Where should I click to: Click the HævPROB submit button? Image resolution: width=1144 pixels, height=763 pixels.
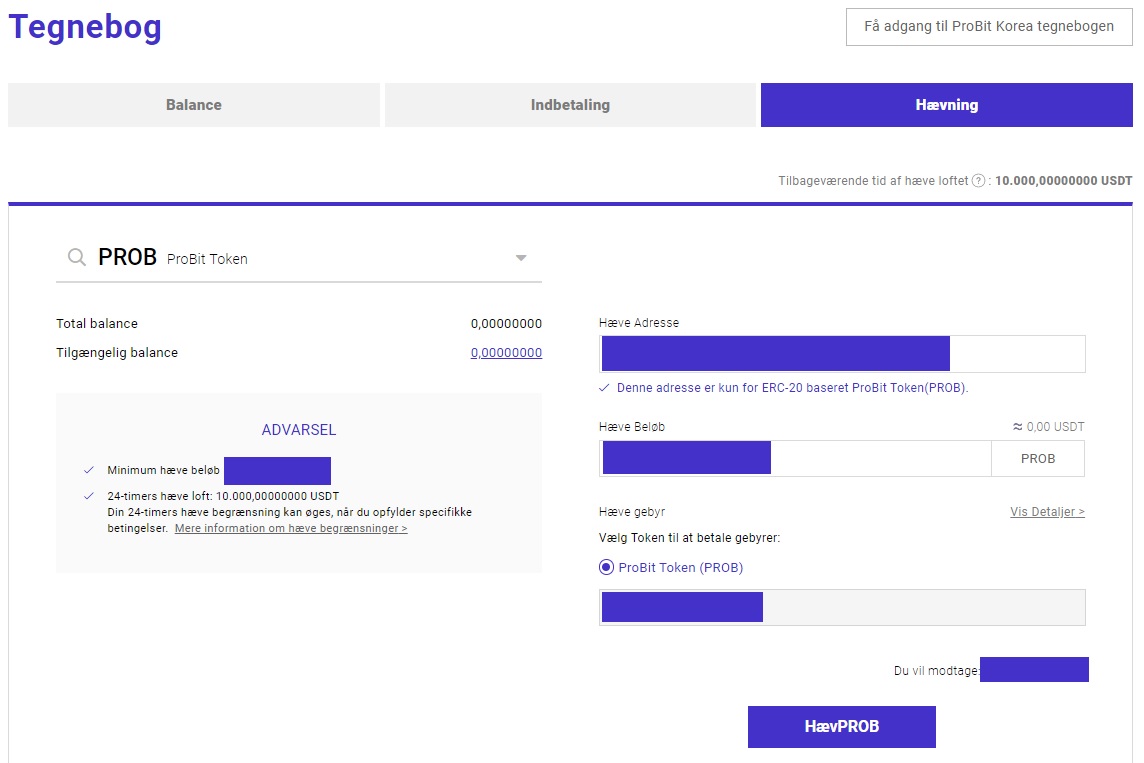[x=842, y=727]
